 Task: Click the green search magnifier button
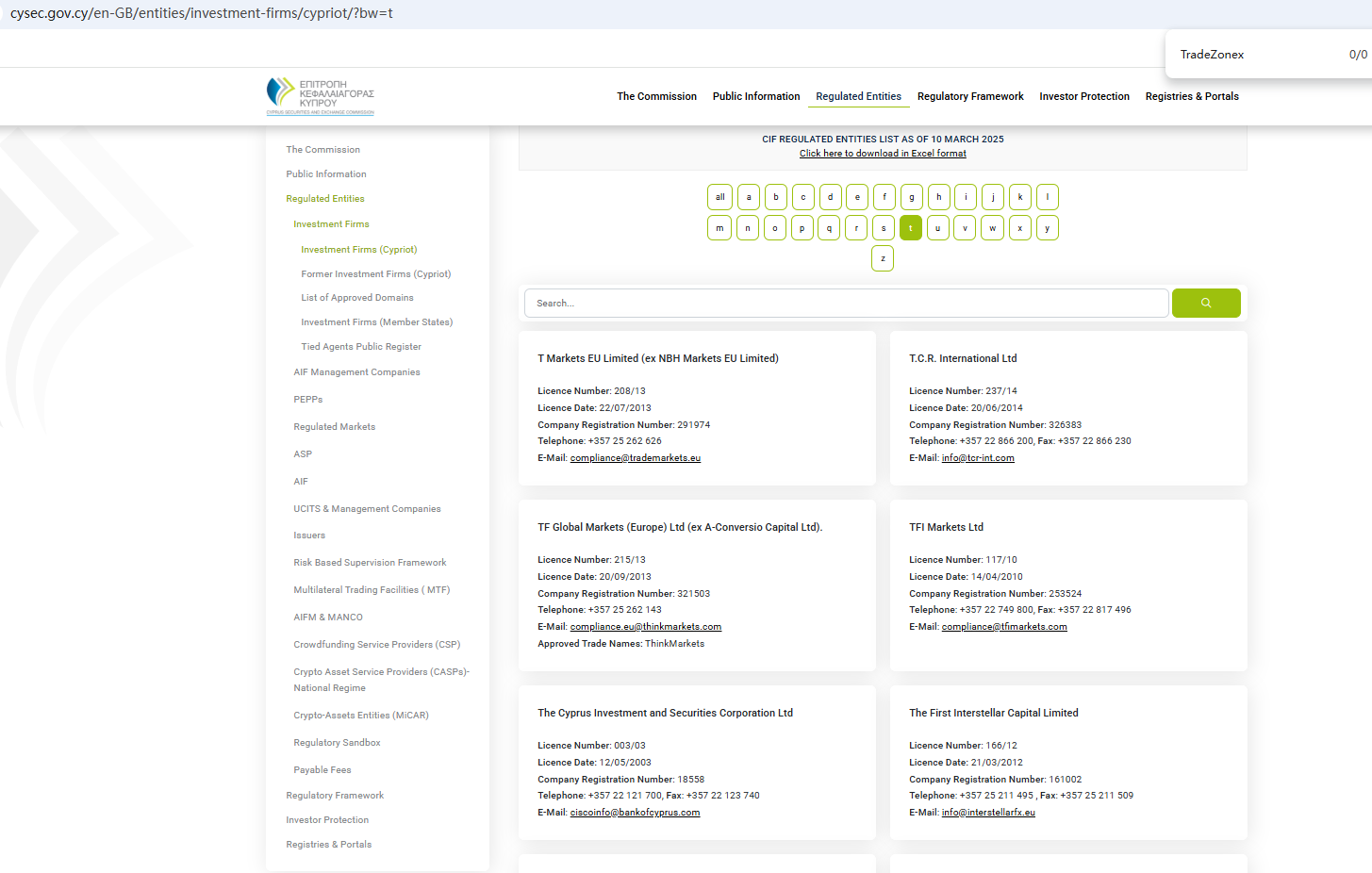click(x=1205, y=304)
